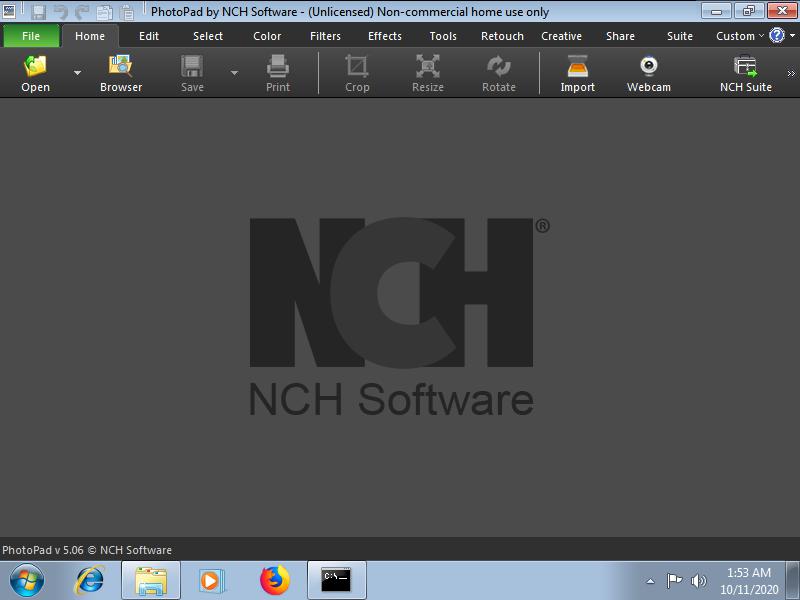
Task: Launch Internet Explorer from the taskbar
Action: 90,581
